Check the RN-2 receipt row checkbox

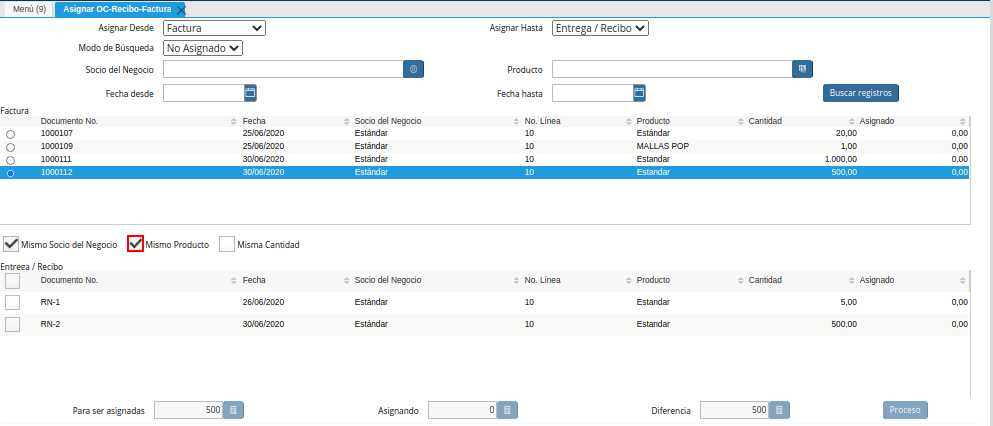(13, 324)
